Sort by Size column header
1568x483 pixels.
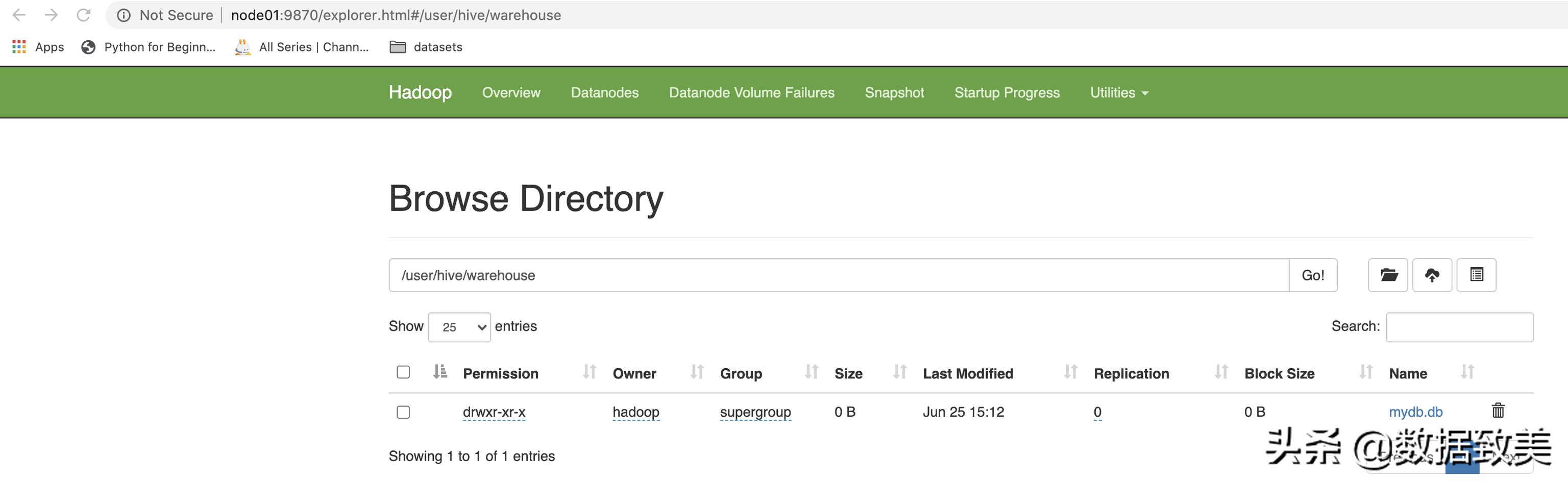click(x=848, y=373)
